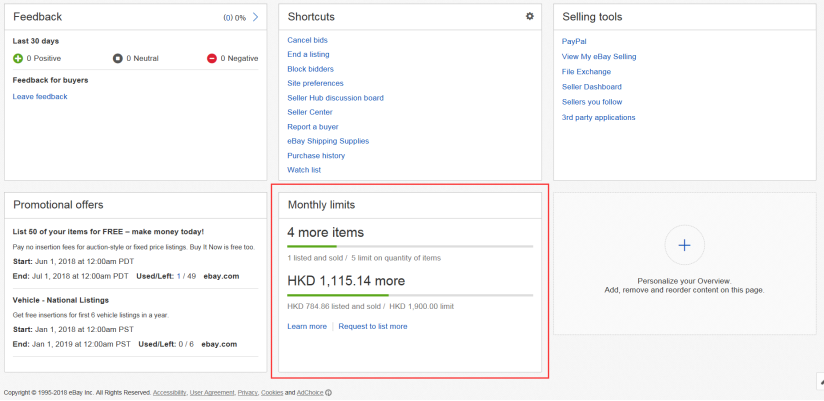Open the Leave feedback link
The image size is (824, 401).
(40, 97)
